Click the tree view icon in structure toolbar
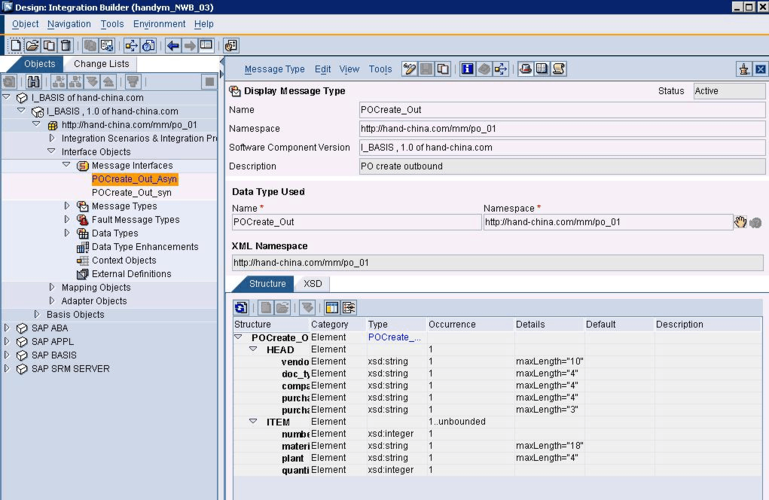 click(x=349, y=308)
